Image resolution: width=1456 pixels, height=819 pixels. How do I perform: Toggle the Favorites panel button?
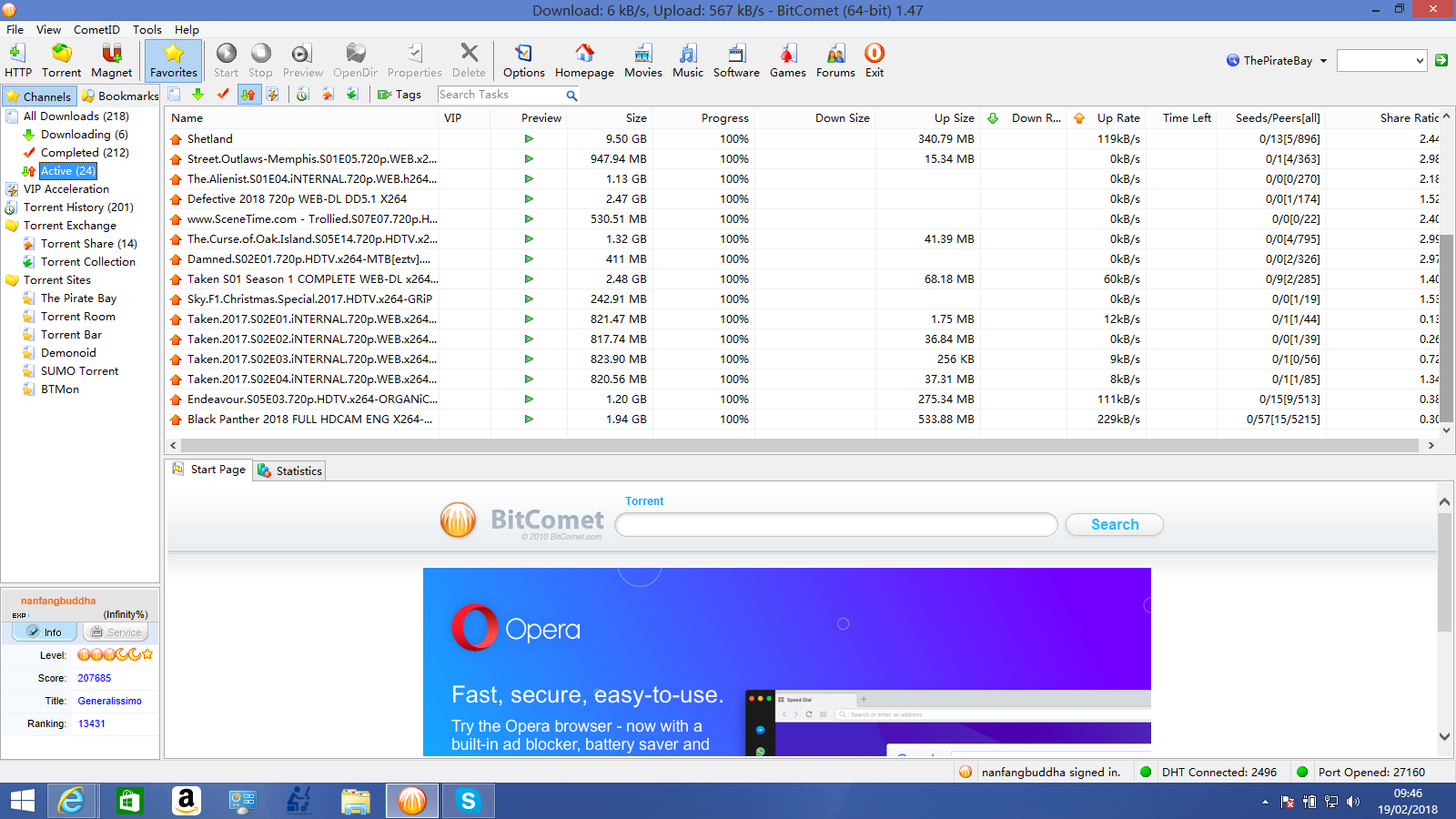(x=174, y=61)
